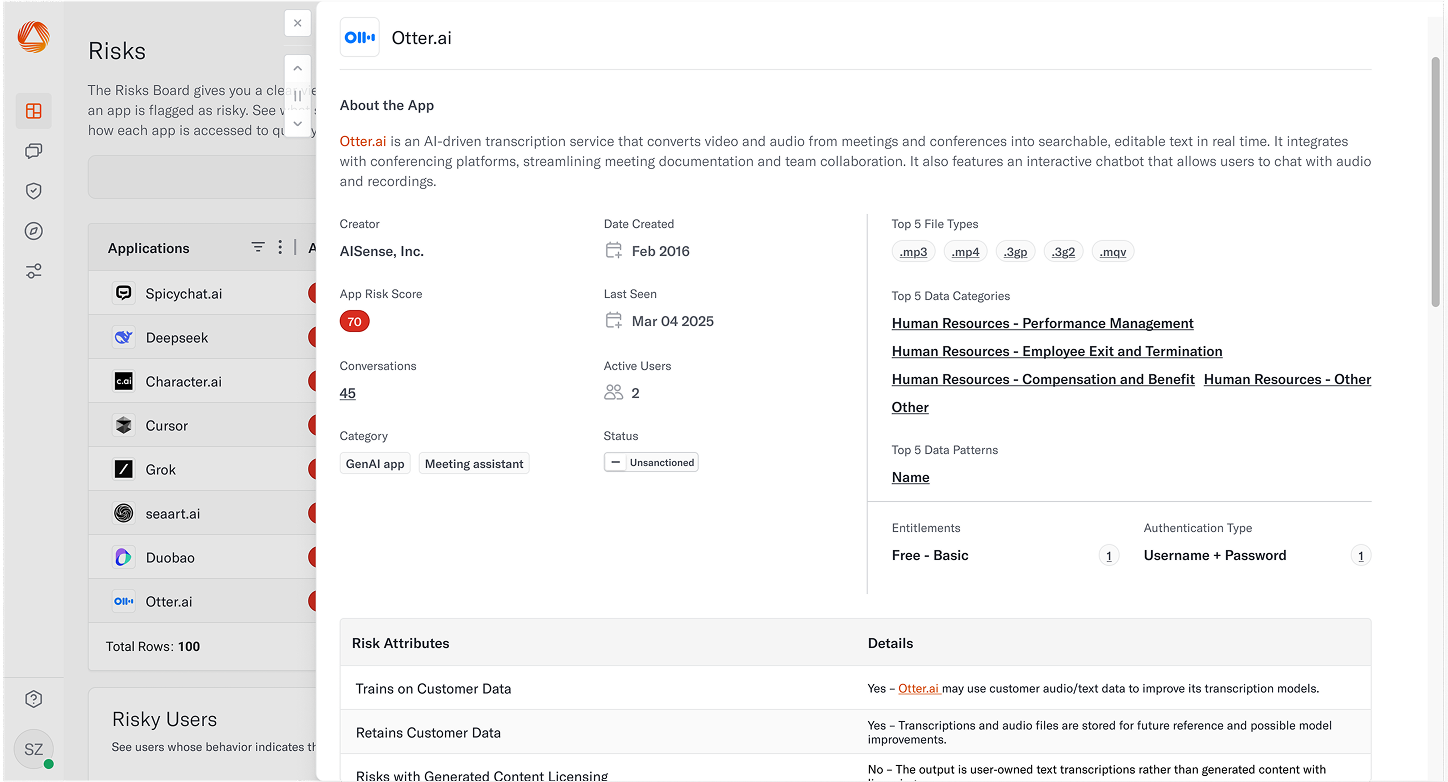The image size is (1448, 782).
Task: Click the Duobao app icon
Action: point(124,557)
